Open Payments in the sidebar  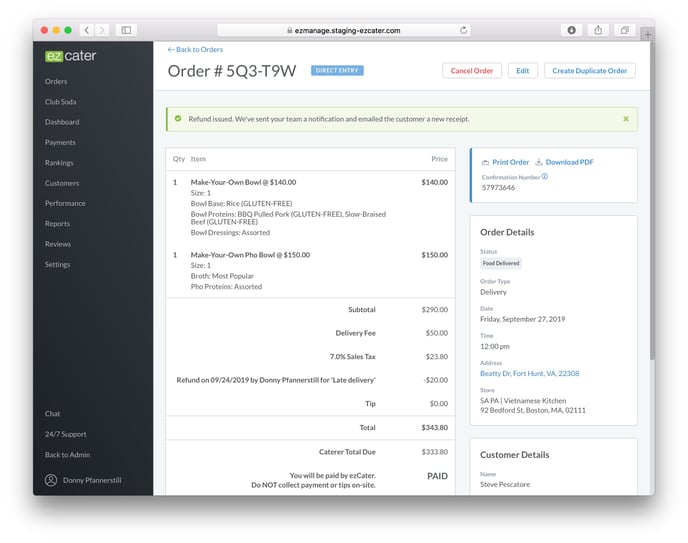[x=60, y=143]
